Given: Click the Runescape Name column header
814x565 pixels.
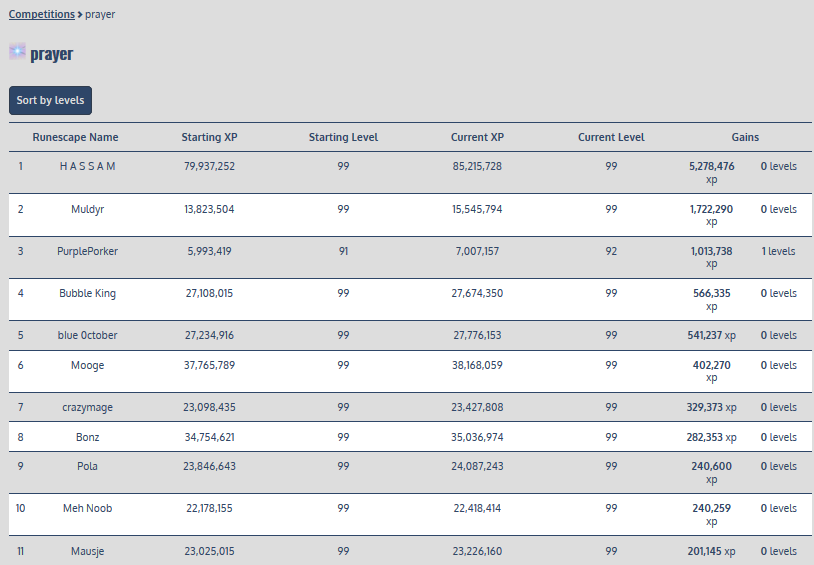Looking at the screenshot, I should 75,137.
